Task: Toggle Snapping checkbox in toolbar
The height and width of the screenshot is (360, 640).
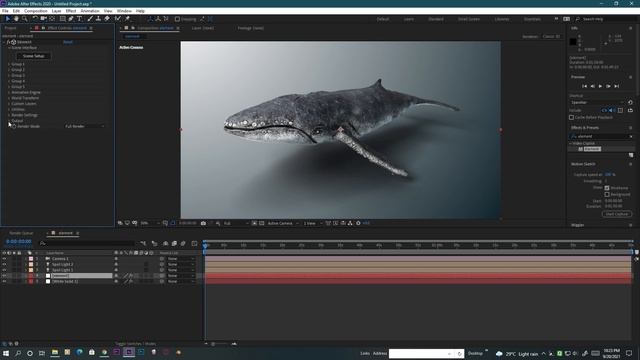Action: pos(177,19)
